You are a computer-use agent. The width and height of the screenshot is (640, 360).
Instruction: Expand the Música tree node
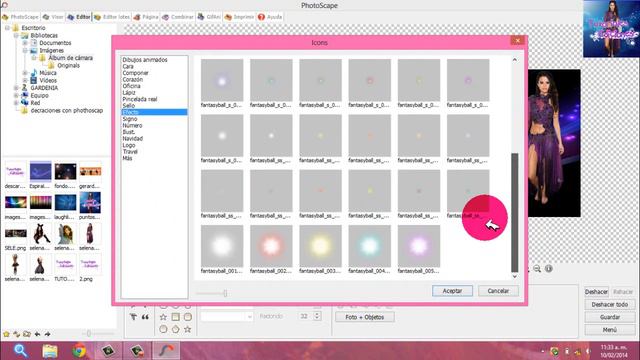25,73
